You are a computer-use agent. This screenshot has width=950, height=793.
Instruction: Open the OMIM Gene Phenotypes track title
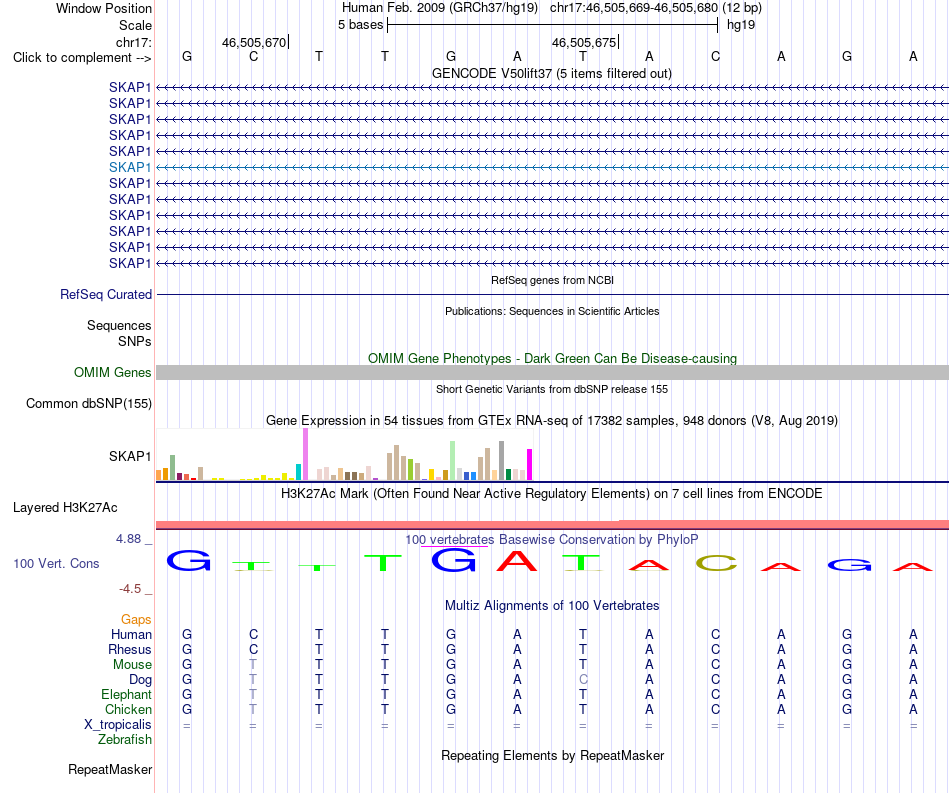[x=552, y=358]
